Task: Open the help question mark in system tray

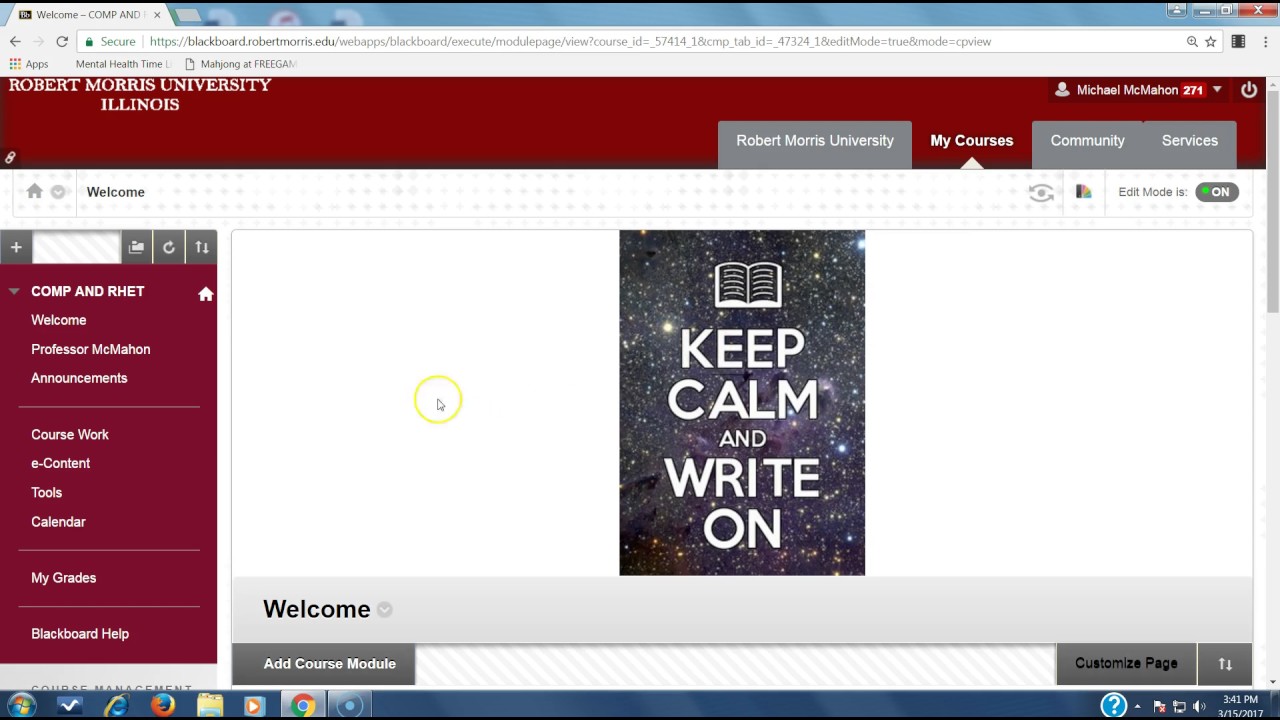Action: tap(1113, 706)
